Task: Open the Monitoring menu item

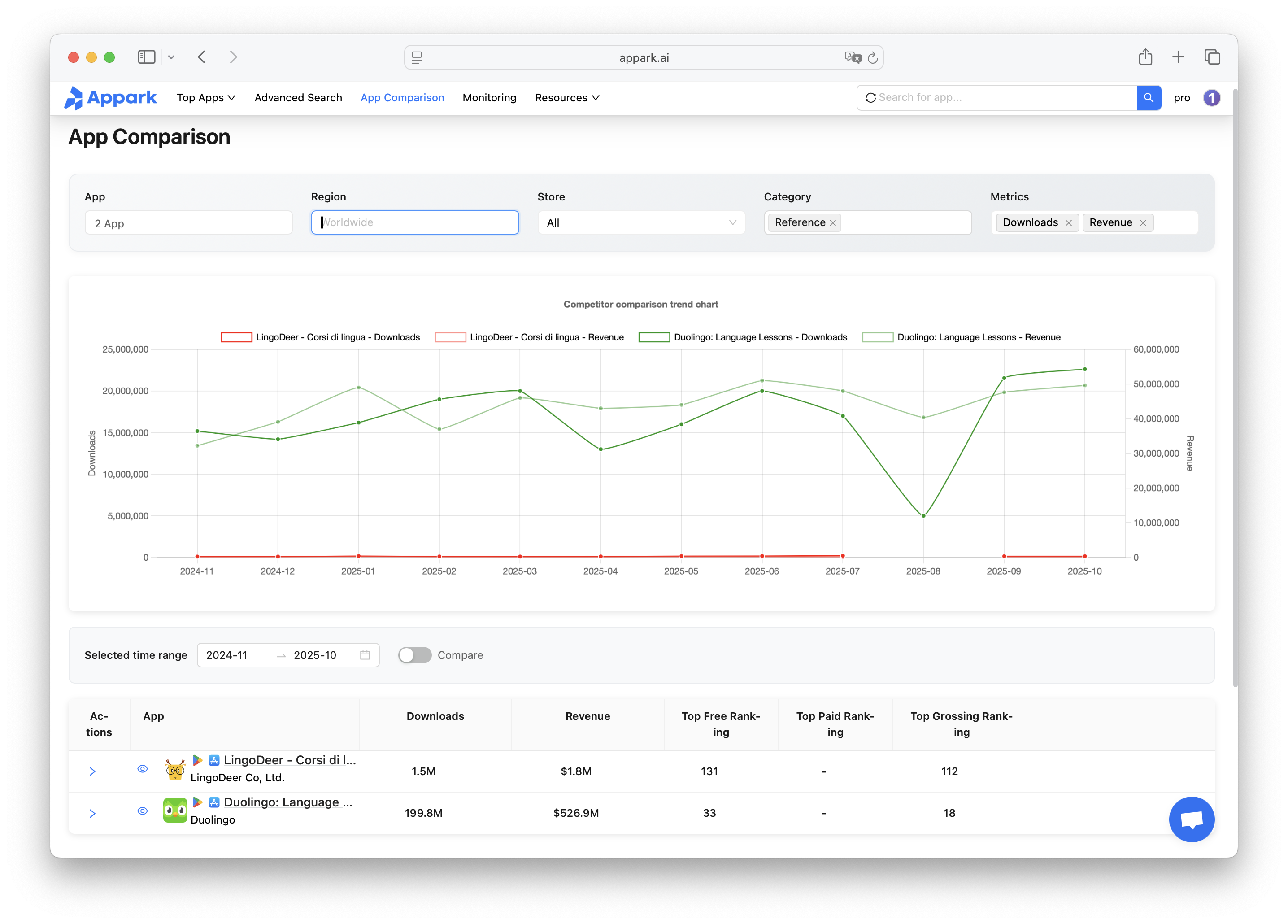Action: coord(489,98)
